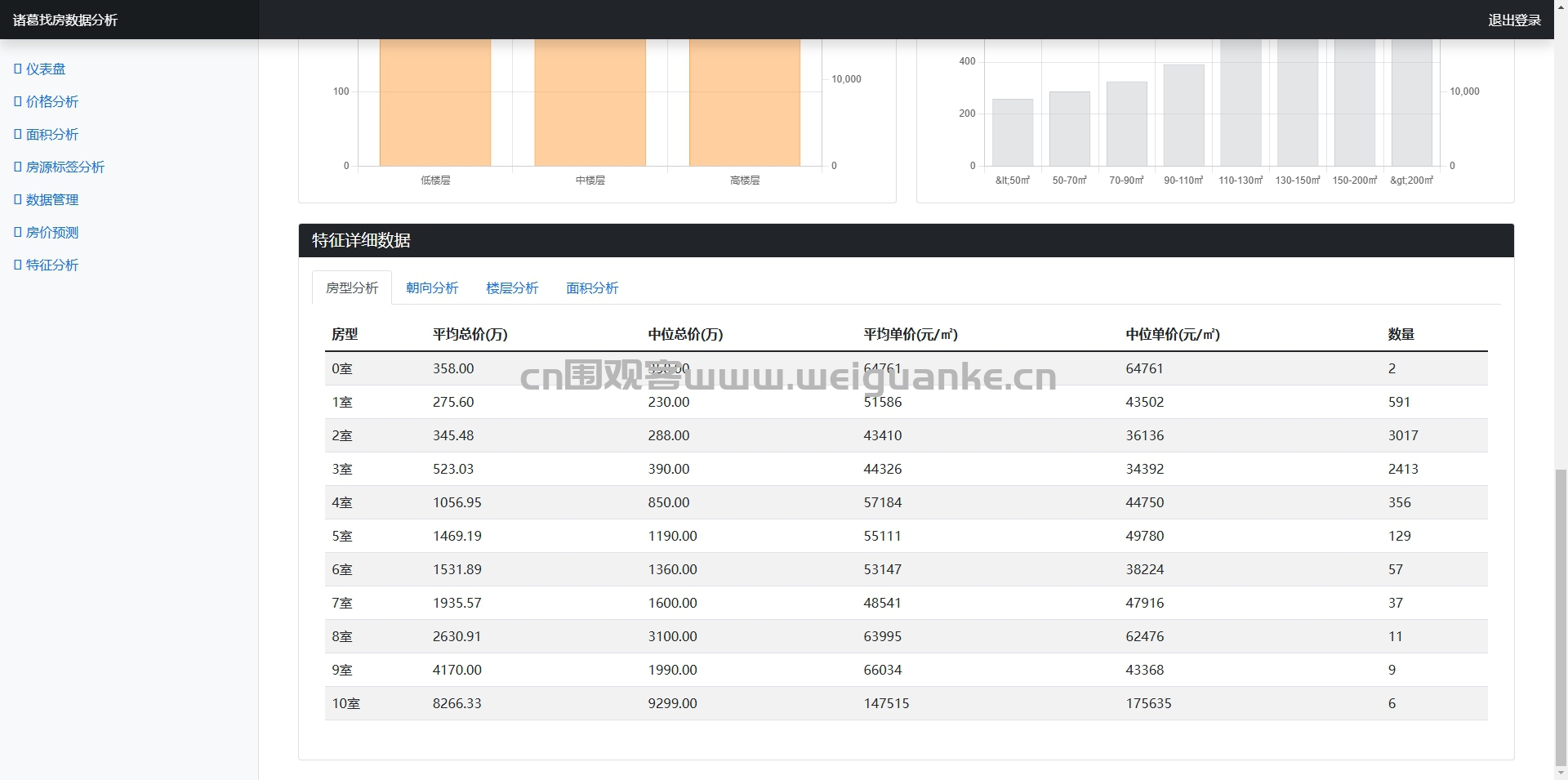Viewport: 1568px width, 780px height.
Task: Select the 2室 row label
Action: (342, 435)
